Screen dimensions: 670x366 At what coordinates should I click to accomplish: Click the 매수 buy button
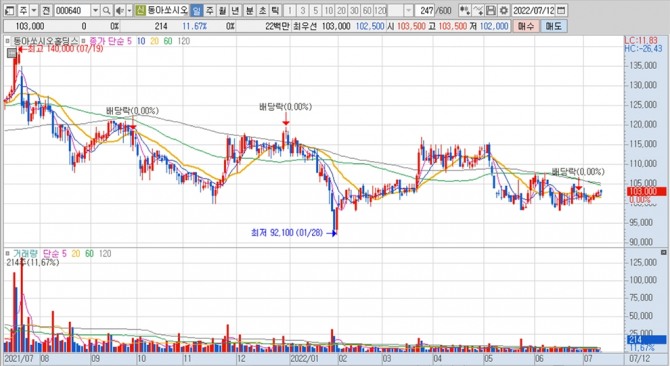pyautogui.click(x=526, y=26)
